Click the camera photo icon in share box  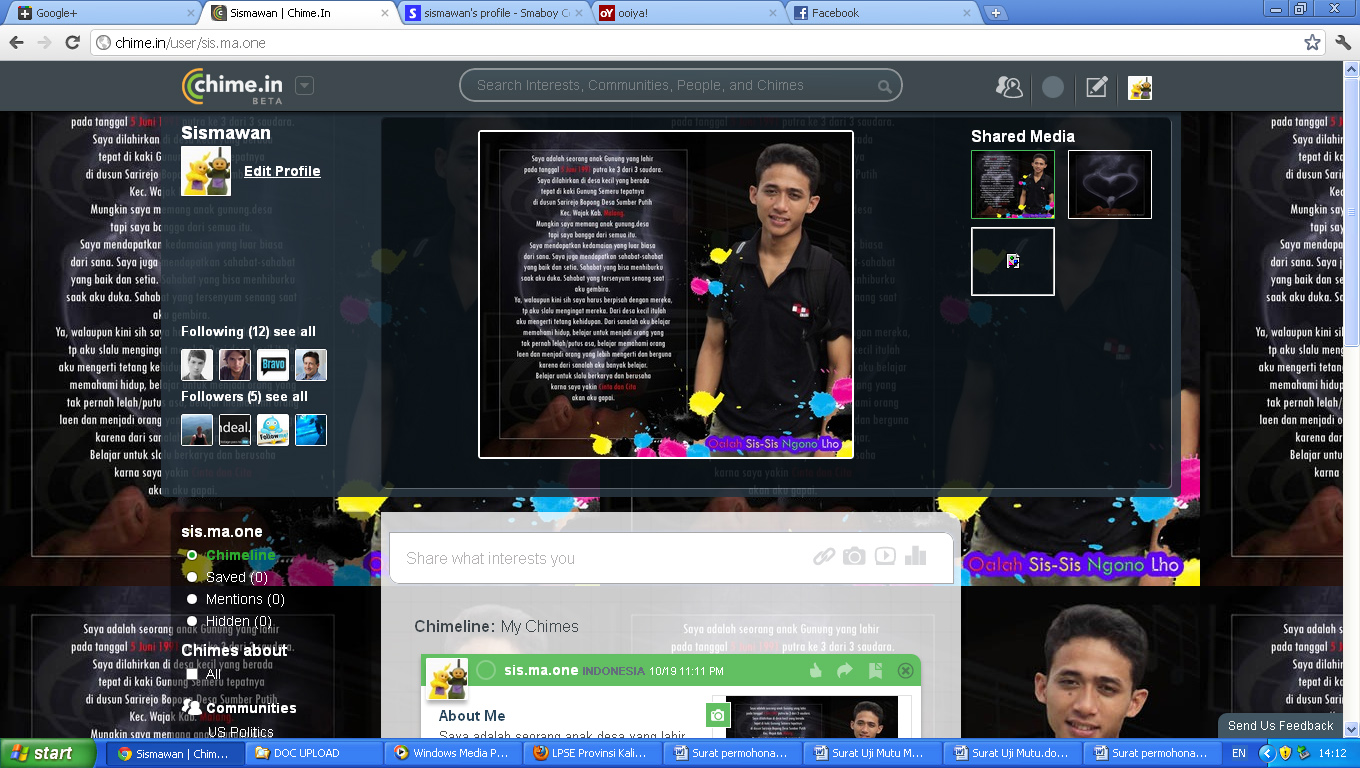(x=854, y=557)
